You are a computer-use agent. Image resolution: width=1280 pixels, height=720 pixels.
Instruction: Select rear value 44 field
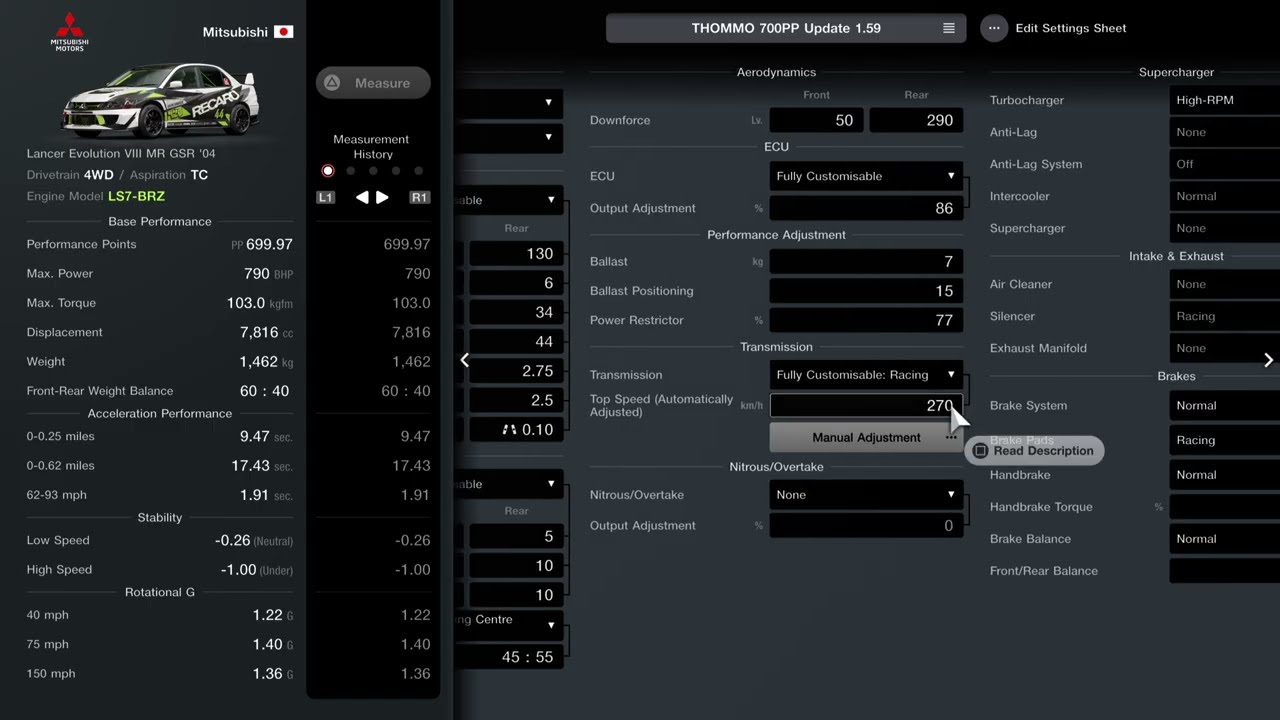coord(516,342)
